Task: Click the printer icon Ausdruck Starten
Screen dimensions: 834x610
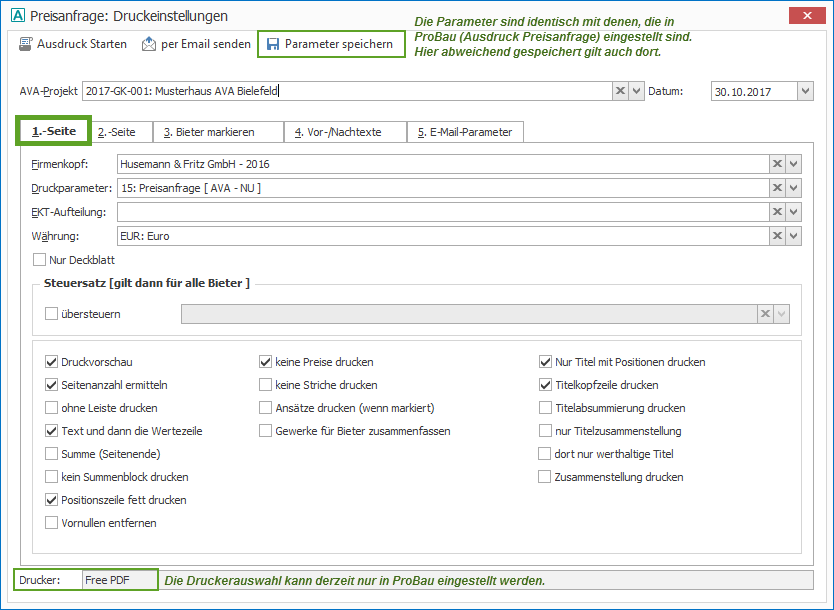Action: pos(26,44)
